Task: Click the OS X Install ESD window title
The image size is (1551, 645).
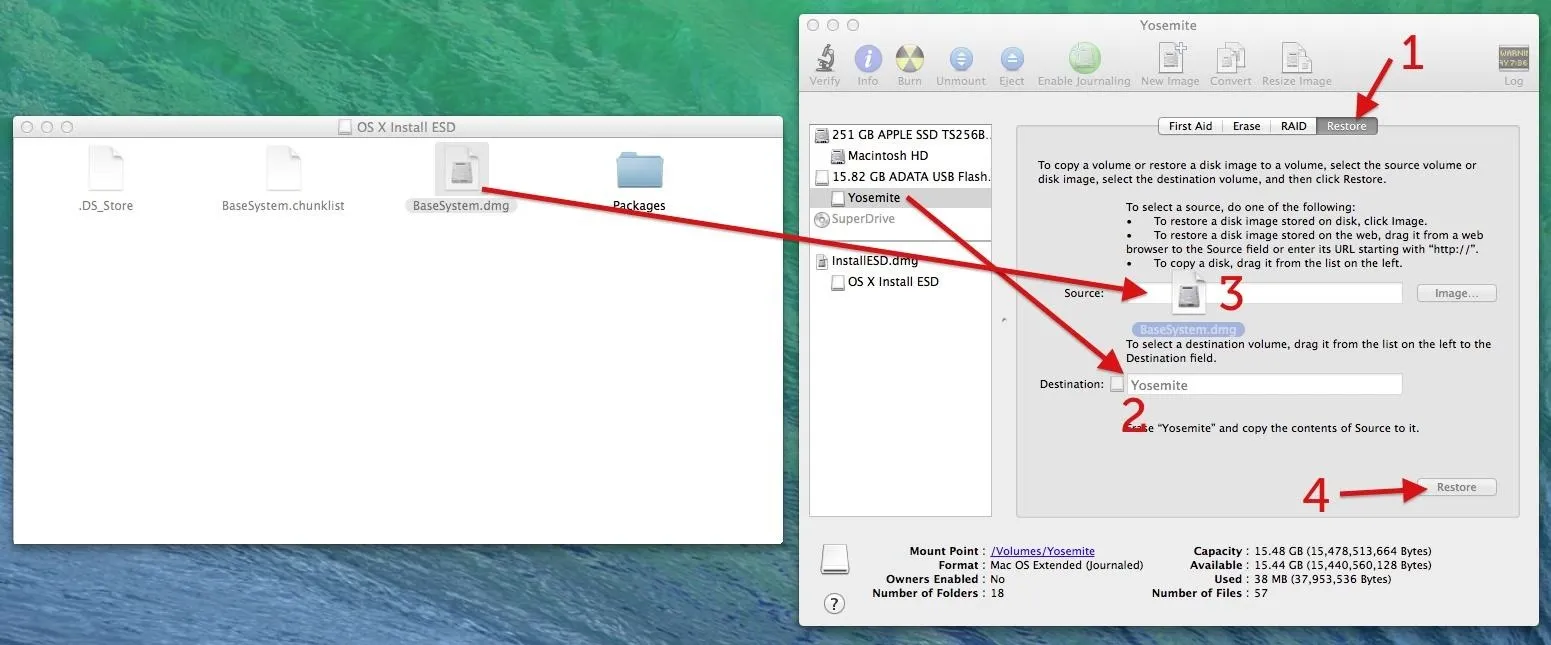Action: coord(406,127)
